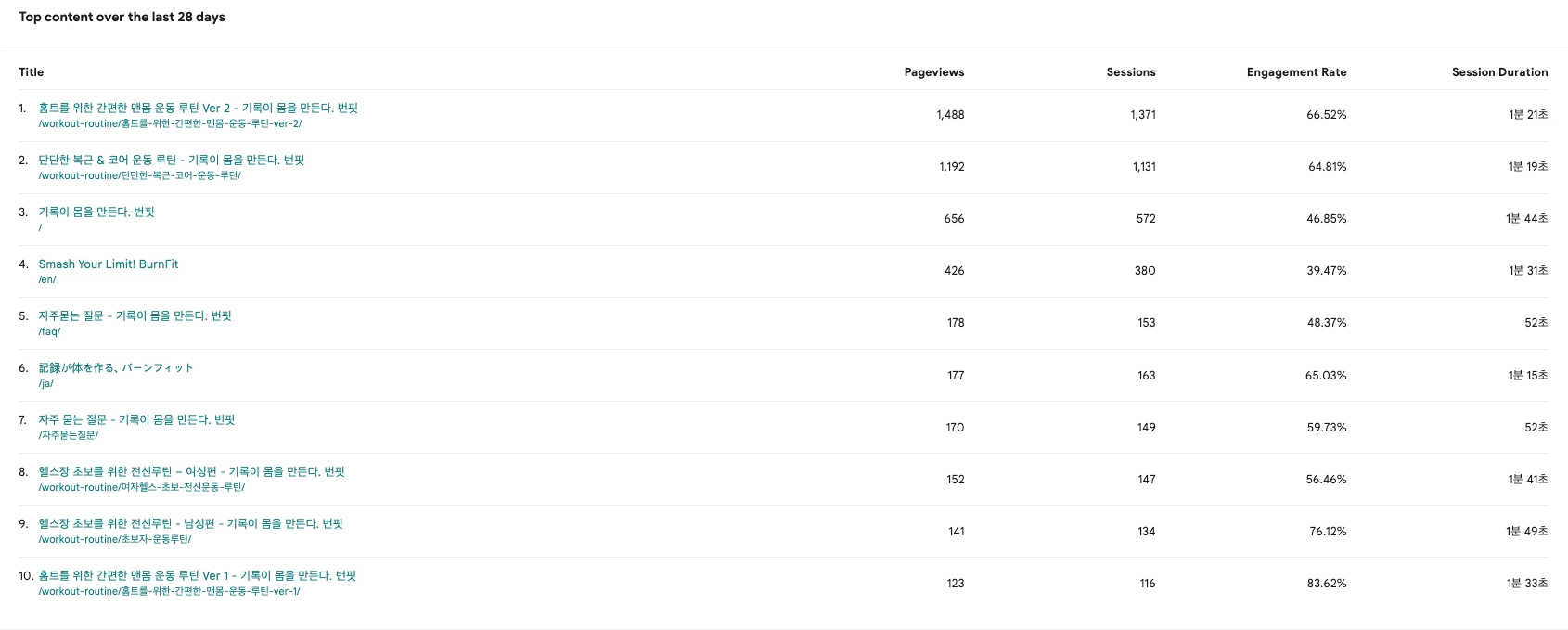Click the Pageviews column header

(x=933, y=72)
